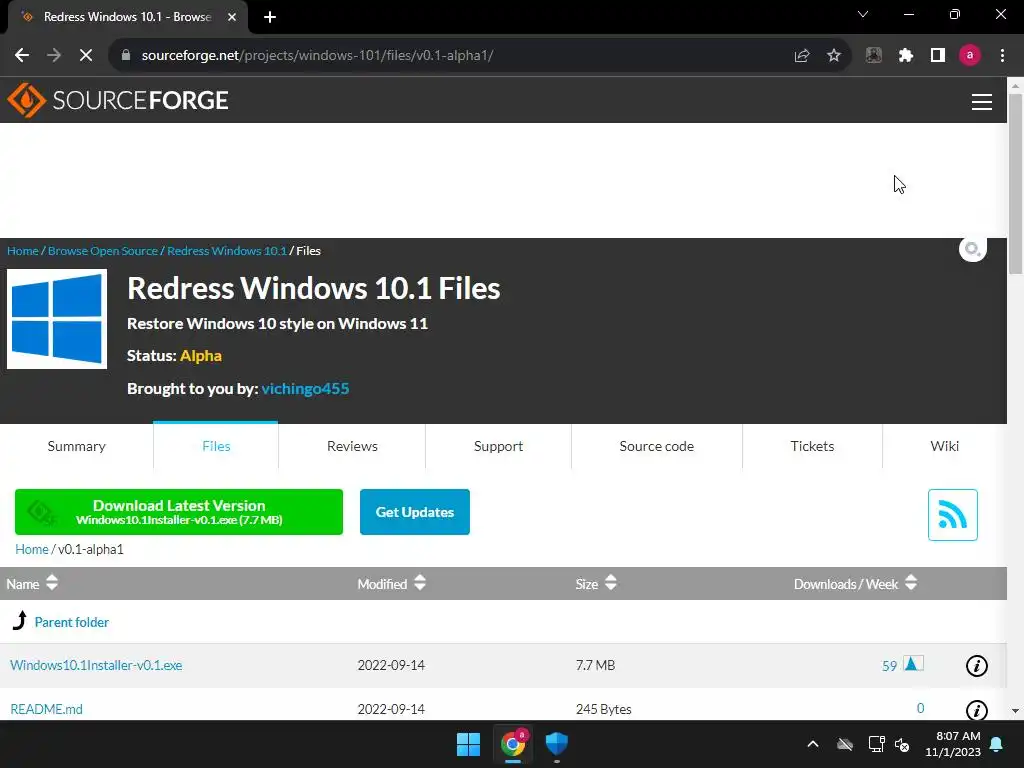Open Chrome from the taskbar

pos(513,744)
